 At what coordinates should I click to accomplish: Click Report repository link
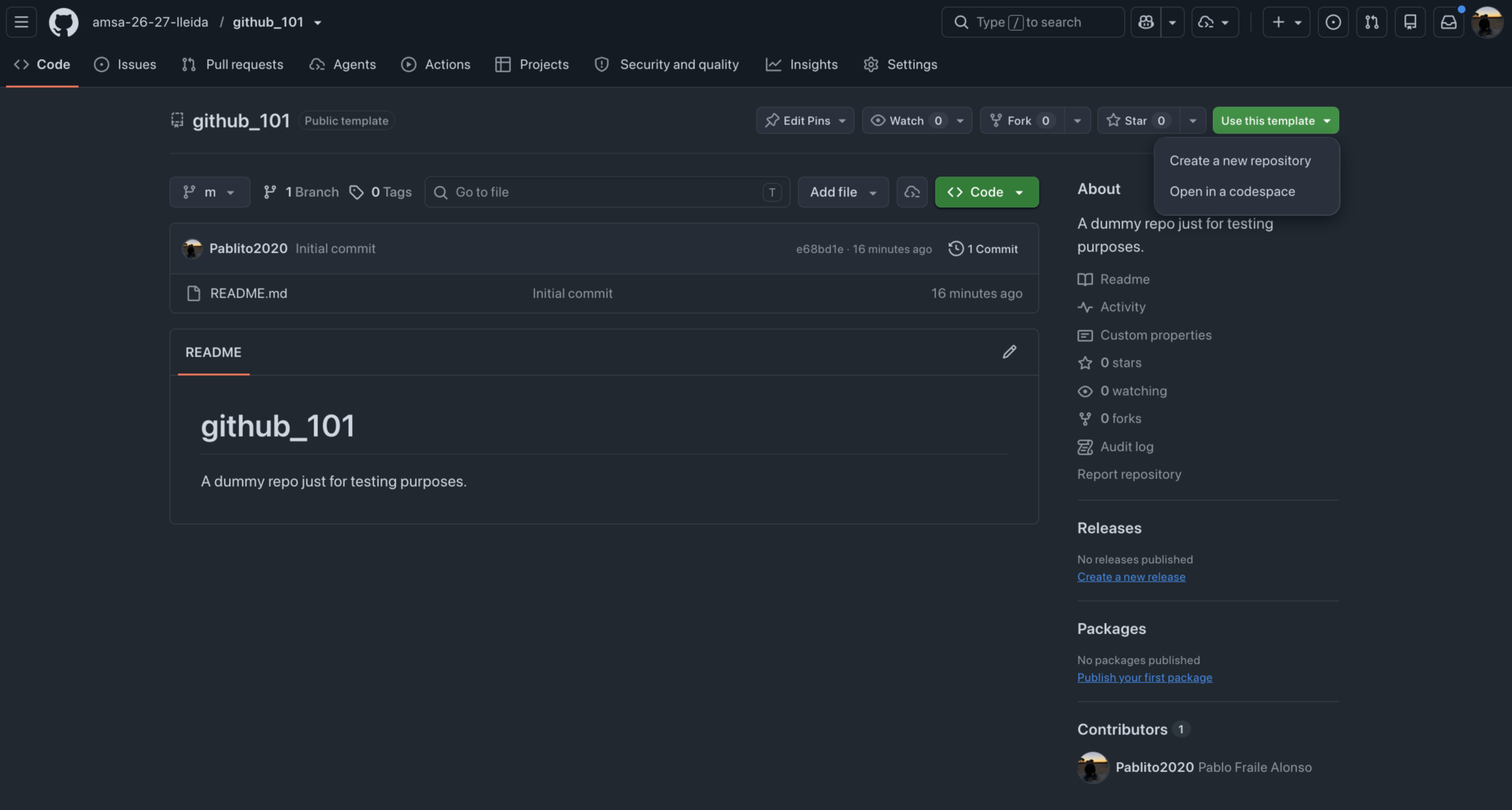(x=1129, y=474)
